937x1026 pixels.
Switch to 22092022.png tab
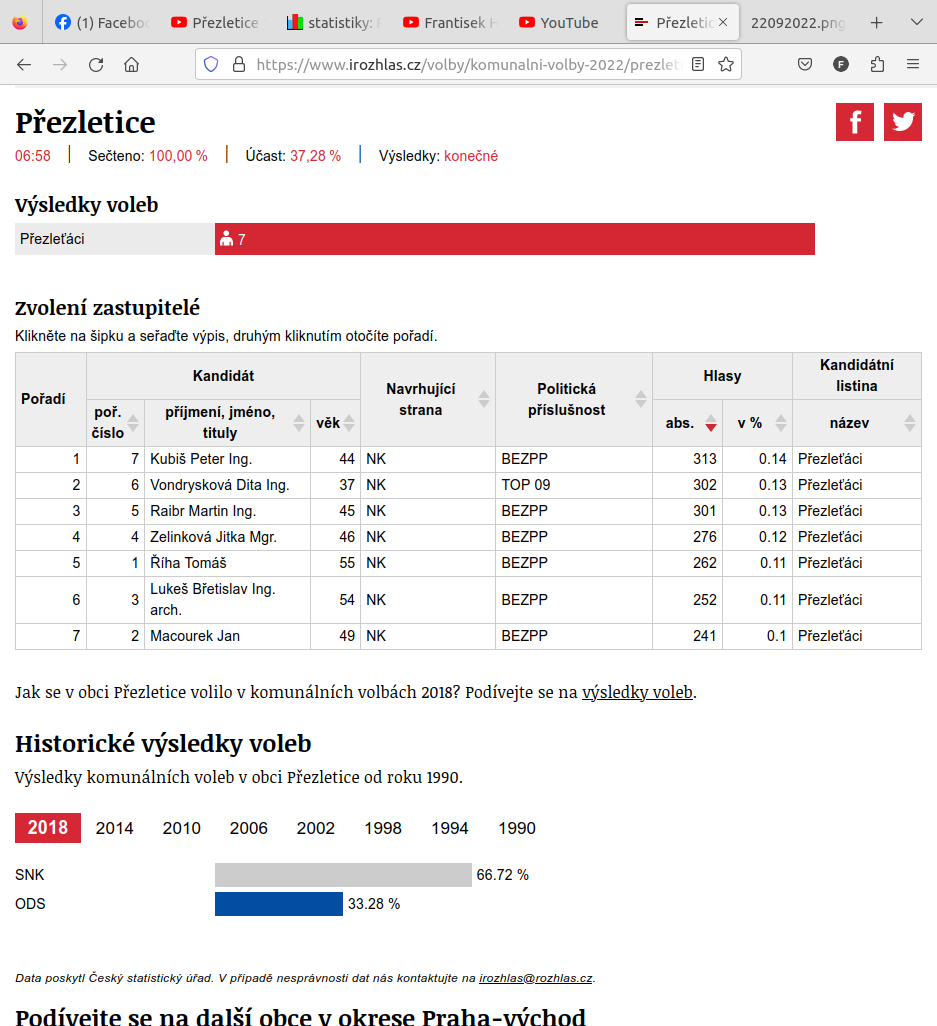798,23
